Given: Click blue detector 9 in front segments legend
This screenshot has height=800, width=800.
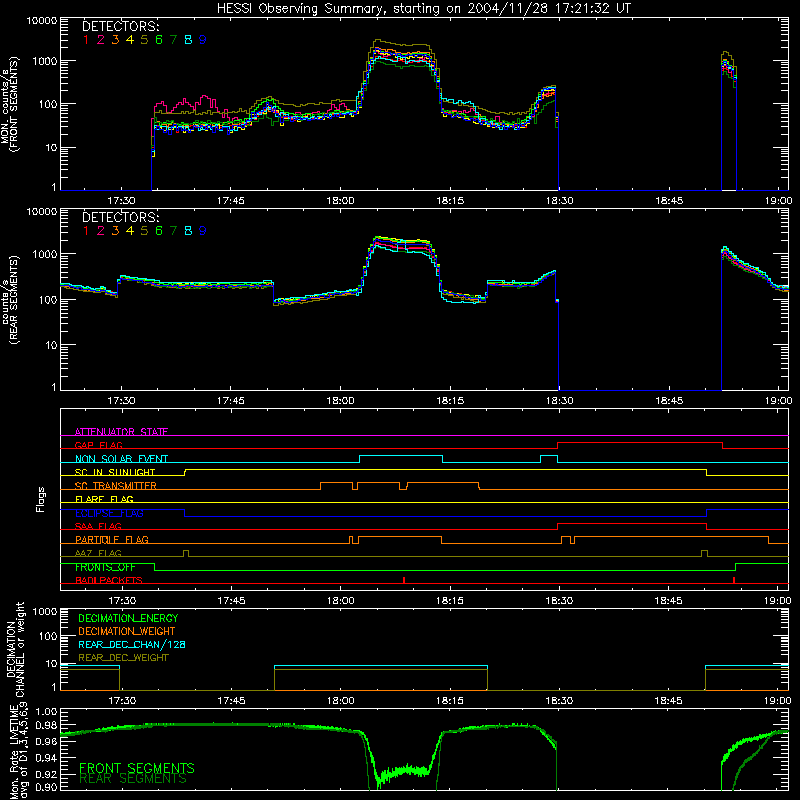Looking at the screenshot, I should click(203, 40).
